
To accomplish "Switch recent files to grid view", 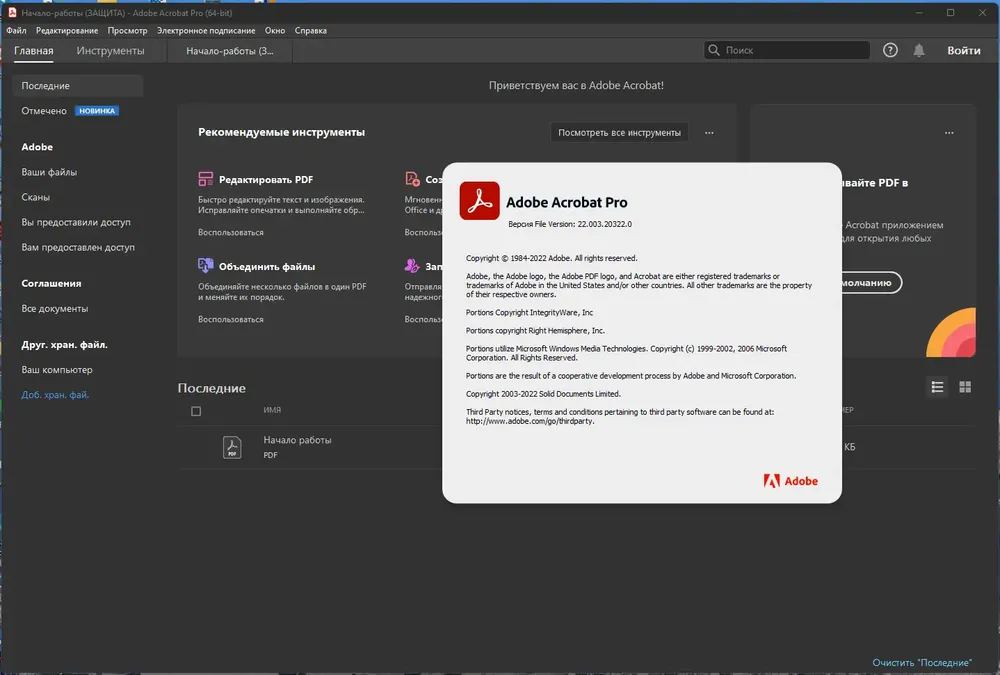I will pos(965,387).
